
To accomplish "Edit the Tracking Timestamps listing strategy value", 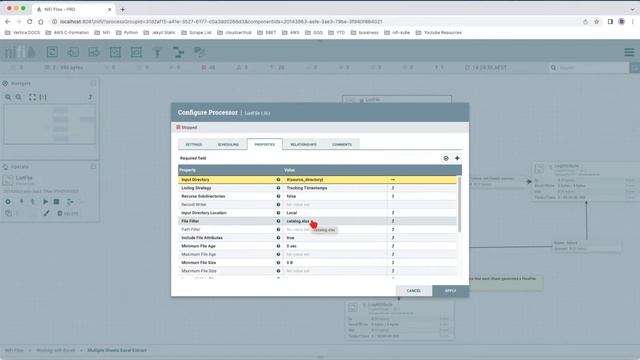I will pyautogui.click(x=336, y=188).
